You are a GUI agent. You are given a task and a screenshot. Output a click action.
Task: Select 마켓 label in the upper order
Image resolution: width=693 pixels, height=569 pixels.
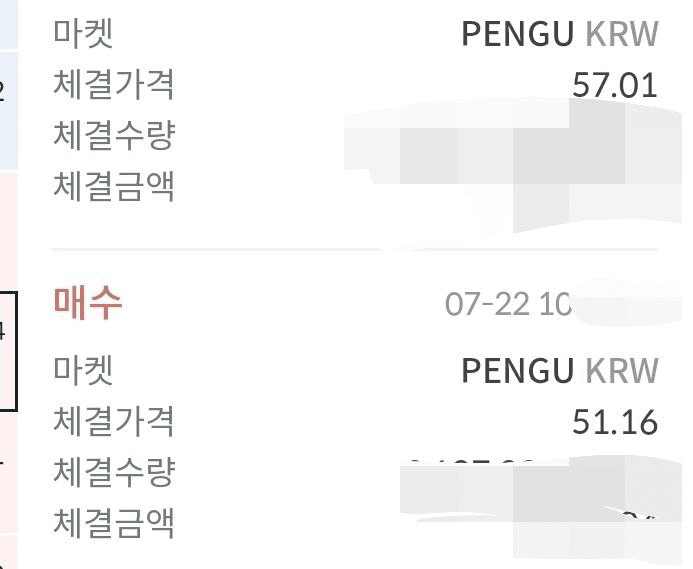83,33
